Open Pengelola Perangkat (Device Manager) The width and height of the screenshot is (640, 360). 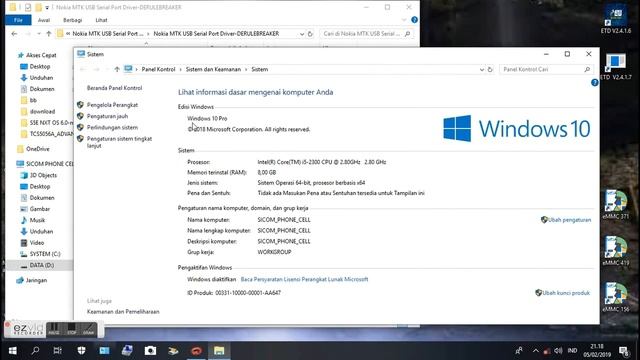[112, 105]
